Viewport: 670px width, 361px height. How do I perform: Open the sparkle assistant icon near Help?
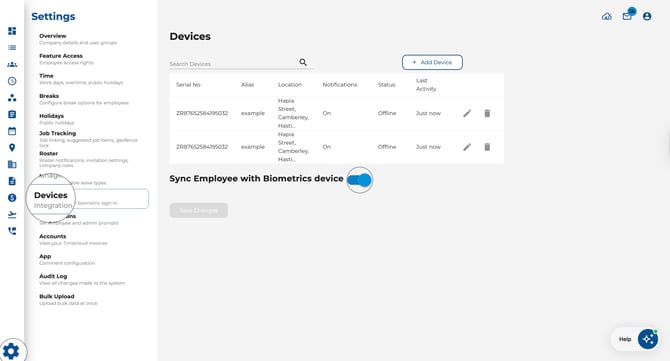(x=648, y=339)
